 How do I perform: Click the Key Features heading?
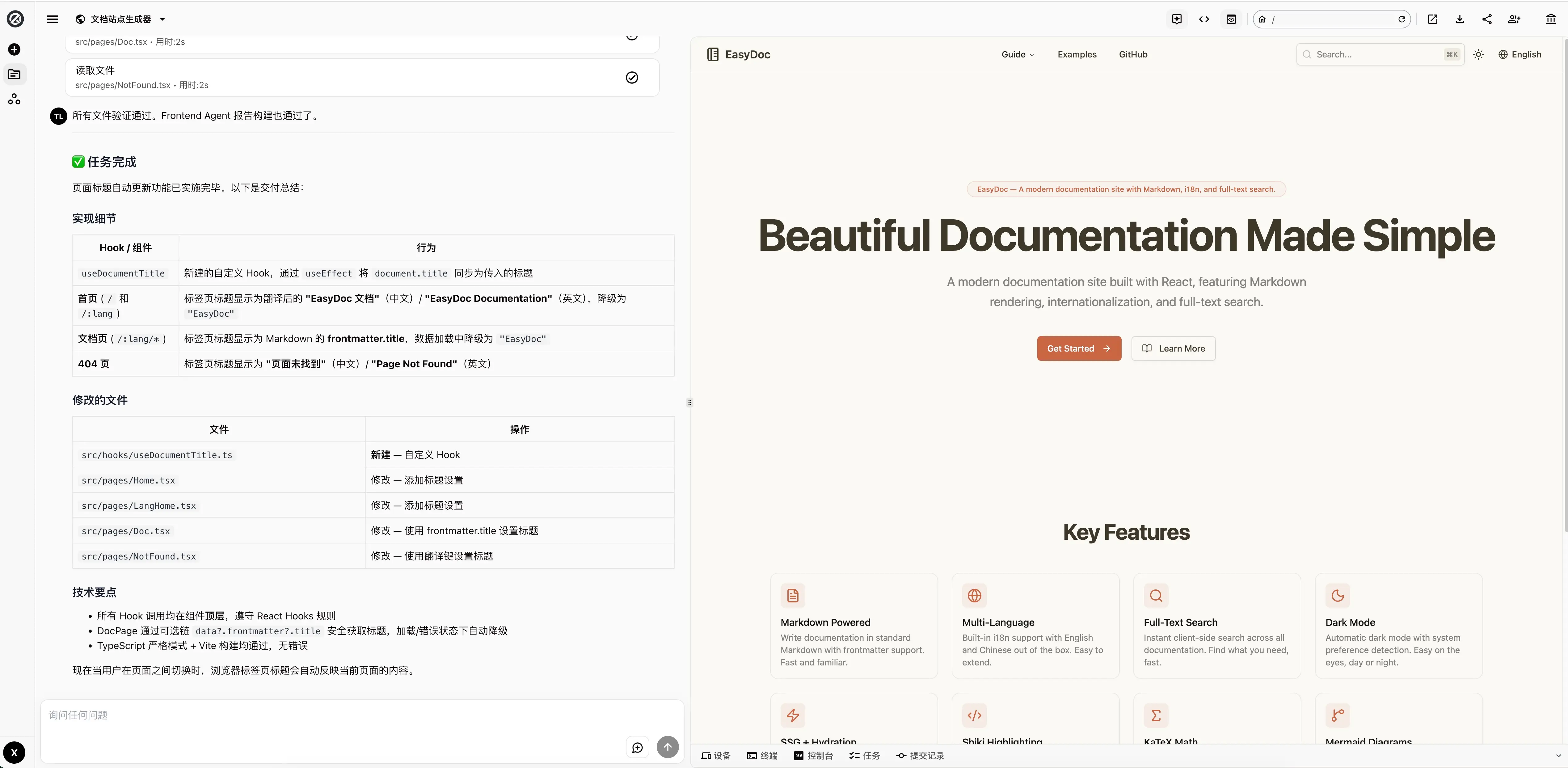[x=1126, y=533]
